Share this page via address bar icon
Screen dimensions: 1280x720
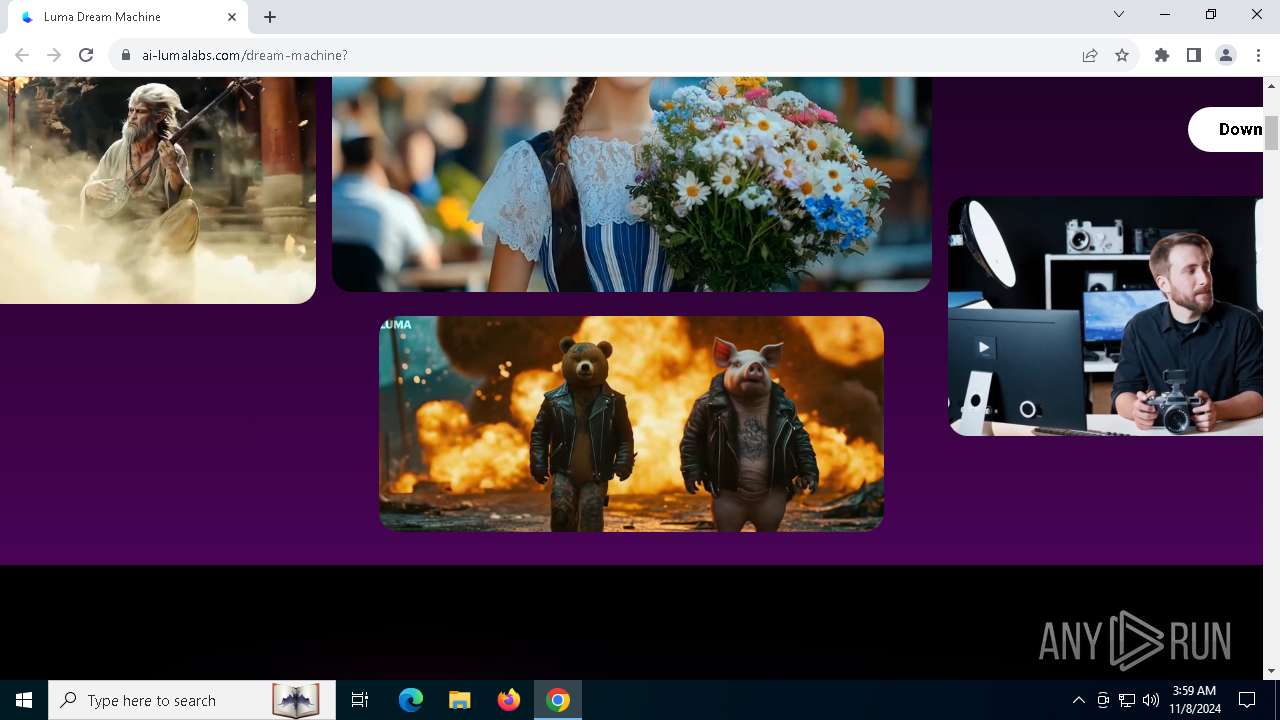tap(1090, 55)
